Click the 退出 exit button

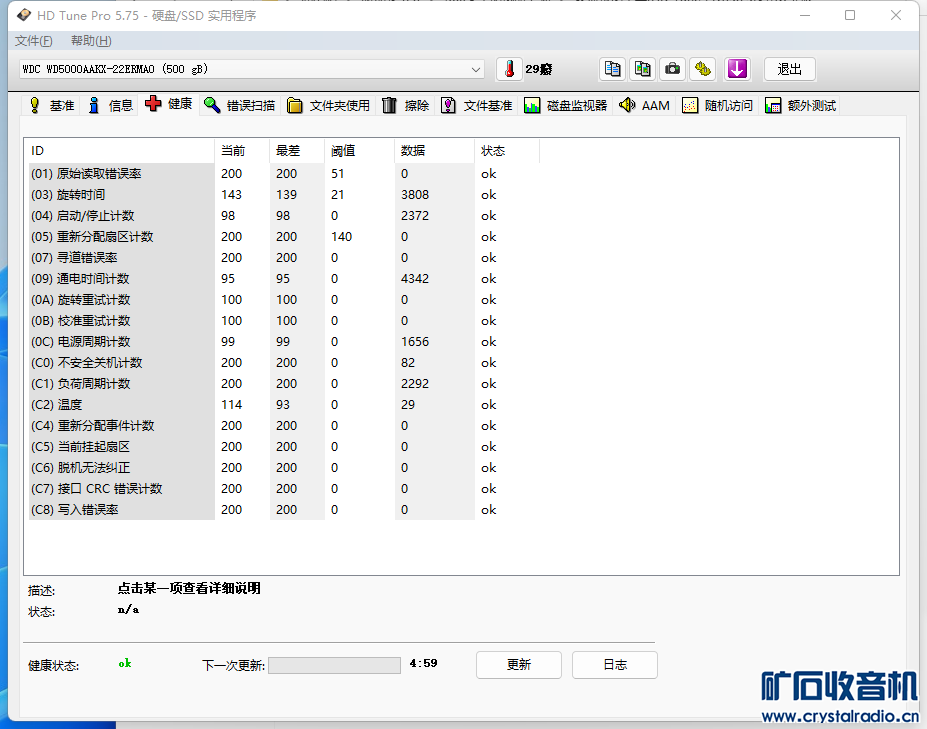(x=789, y=69)
